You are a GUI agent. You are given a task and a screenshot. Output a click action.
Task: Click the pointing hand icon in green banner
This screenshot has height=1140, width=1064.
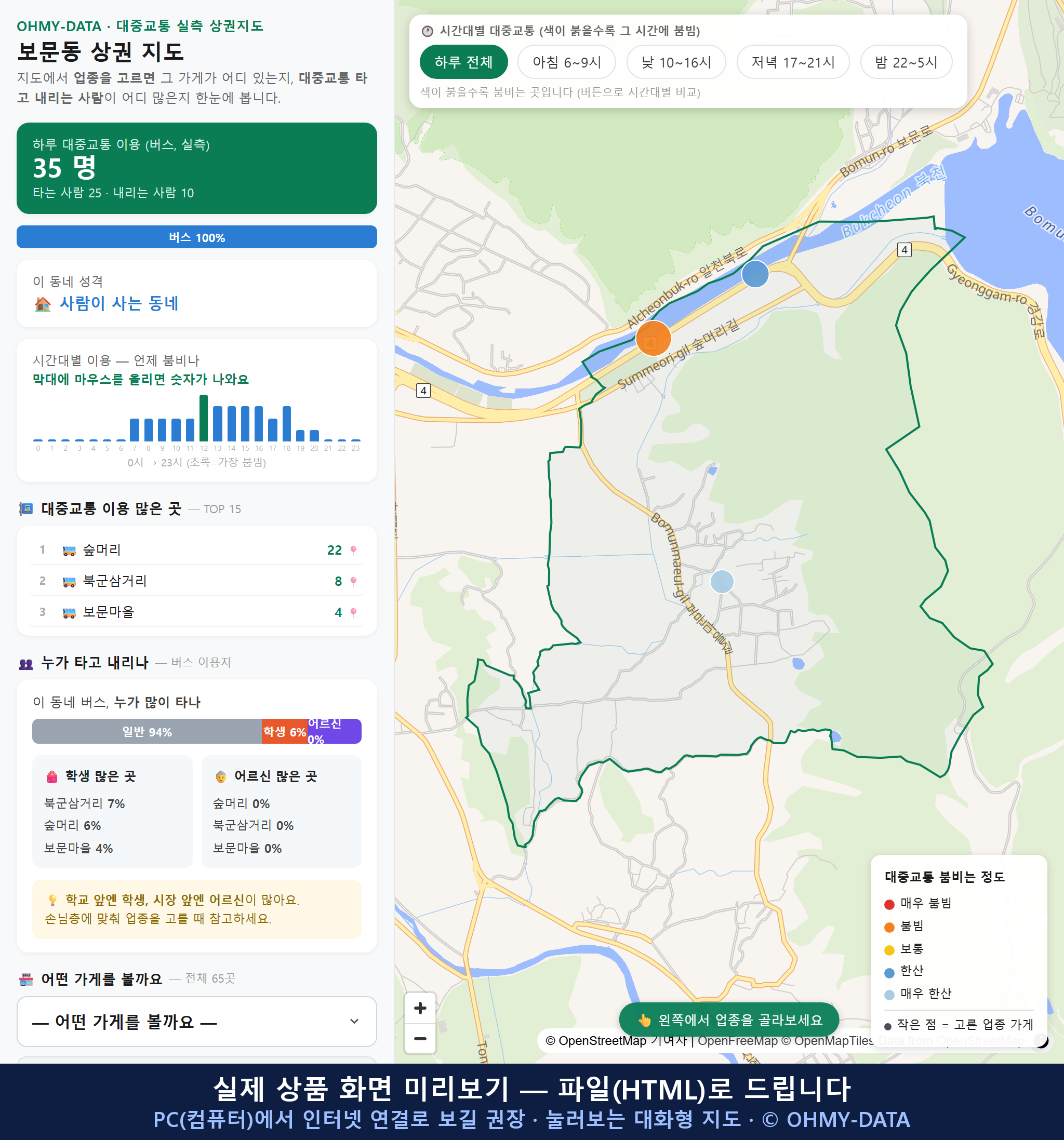(645, 1020)
